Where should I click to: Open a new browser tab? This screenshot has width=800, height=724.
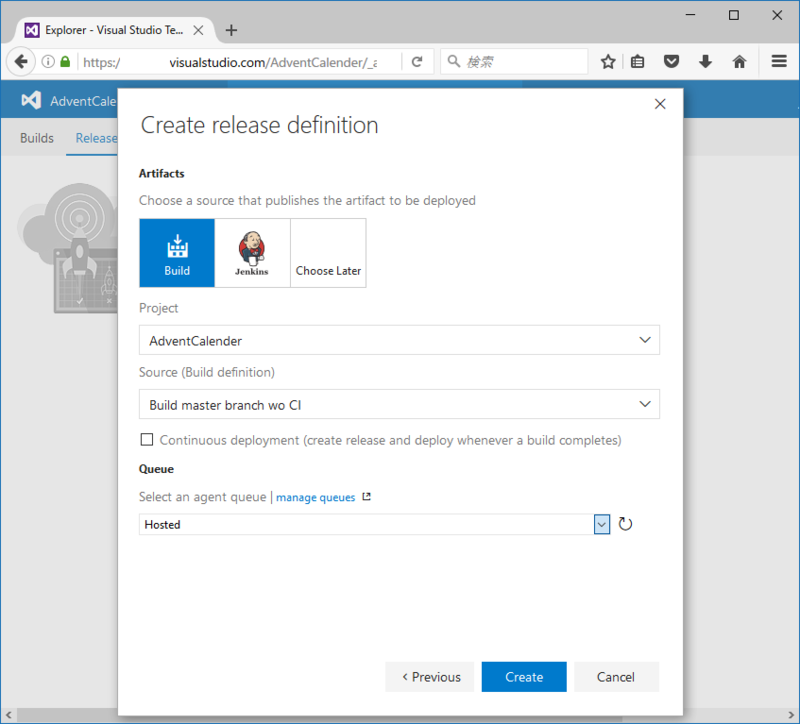click(231, 31)
